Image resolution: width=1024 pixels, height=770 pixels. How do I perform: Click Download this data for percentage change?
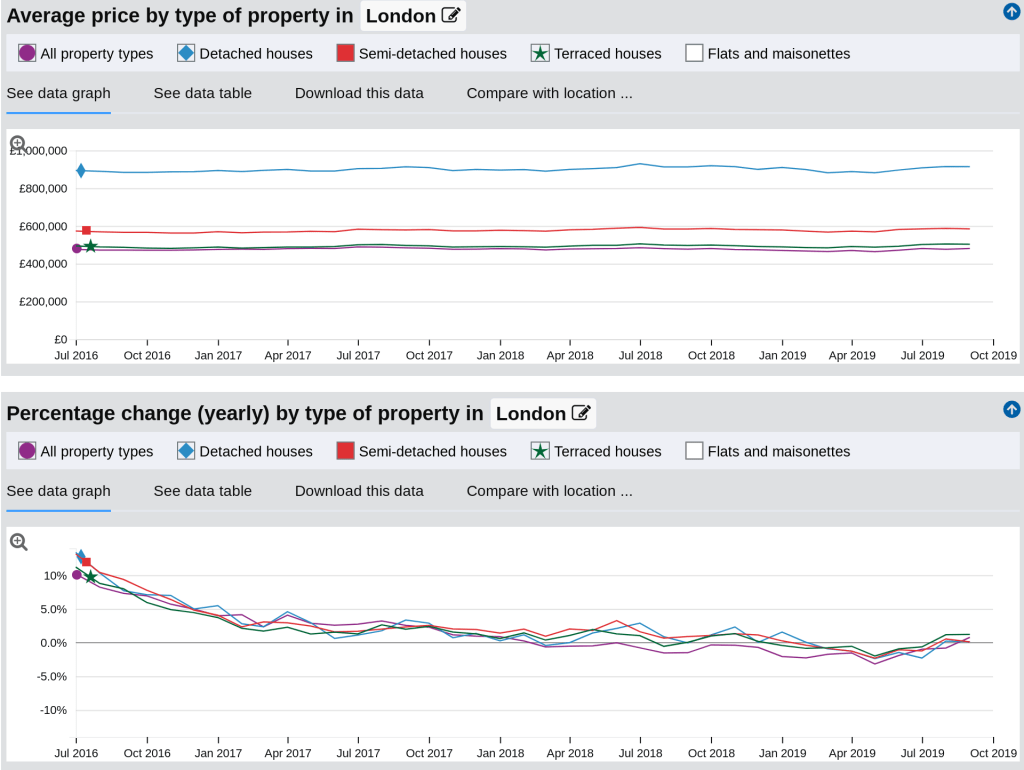click(x=359, y=491)
